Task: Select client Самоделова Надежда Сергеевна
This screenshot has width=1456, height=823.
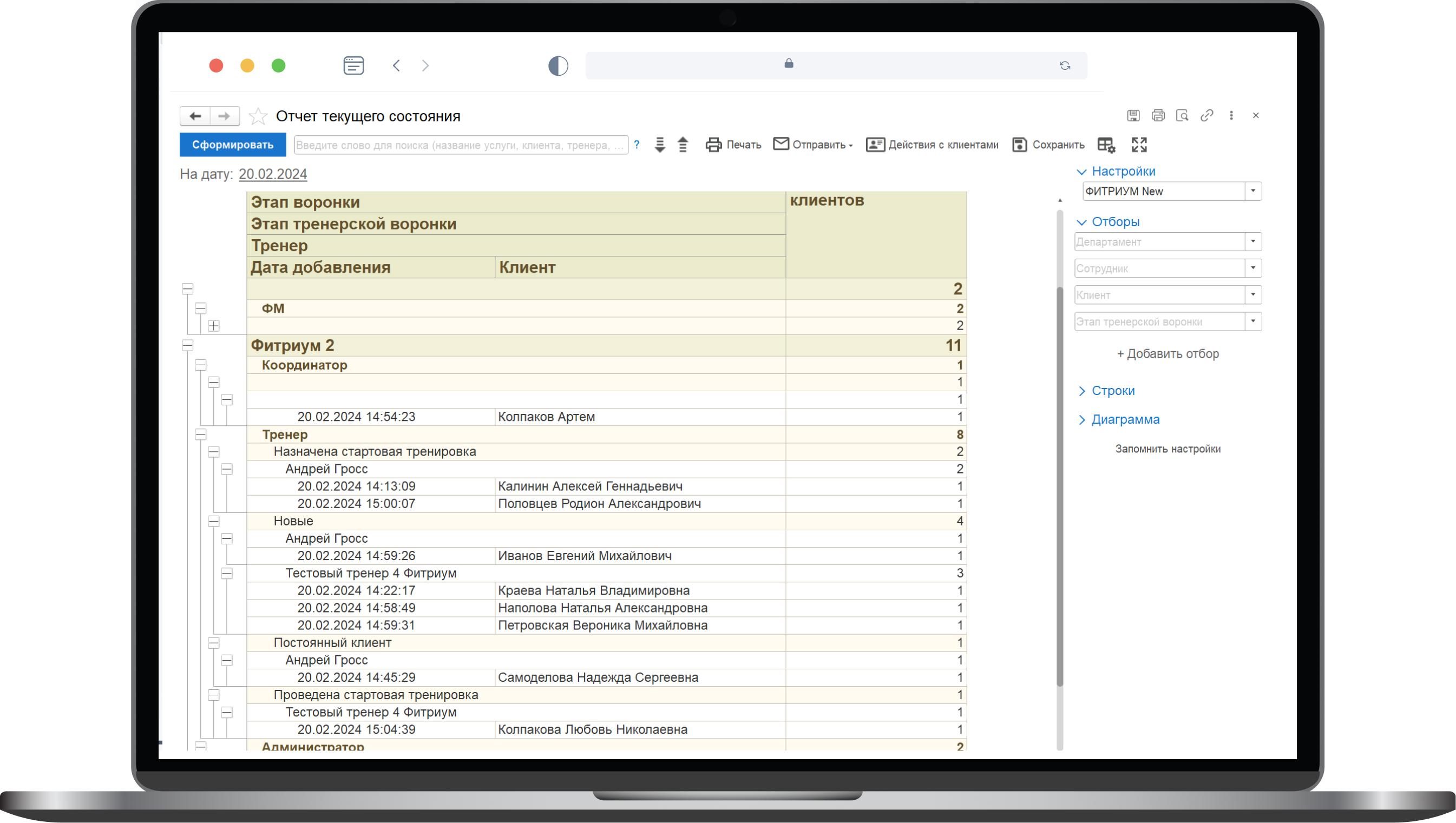Action: coord(598,677)
